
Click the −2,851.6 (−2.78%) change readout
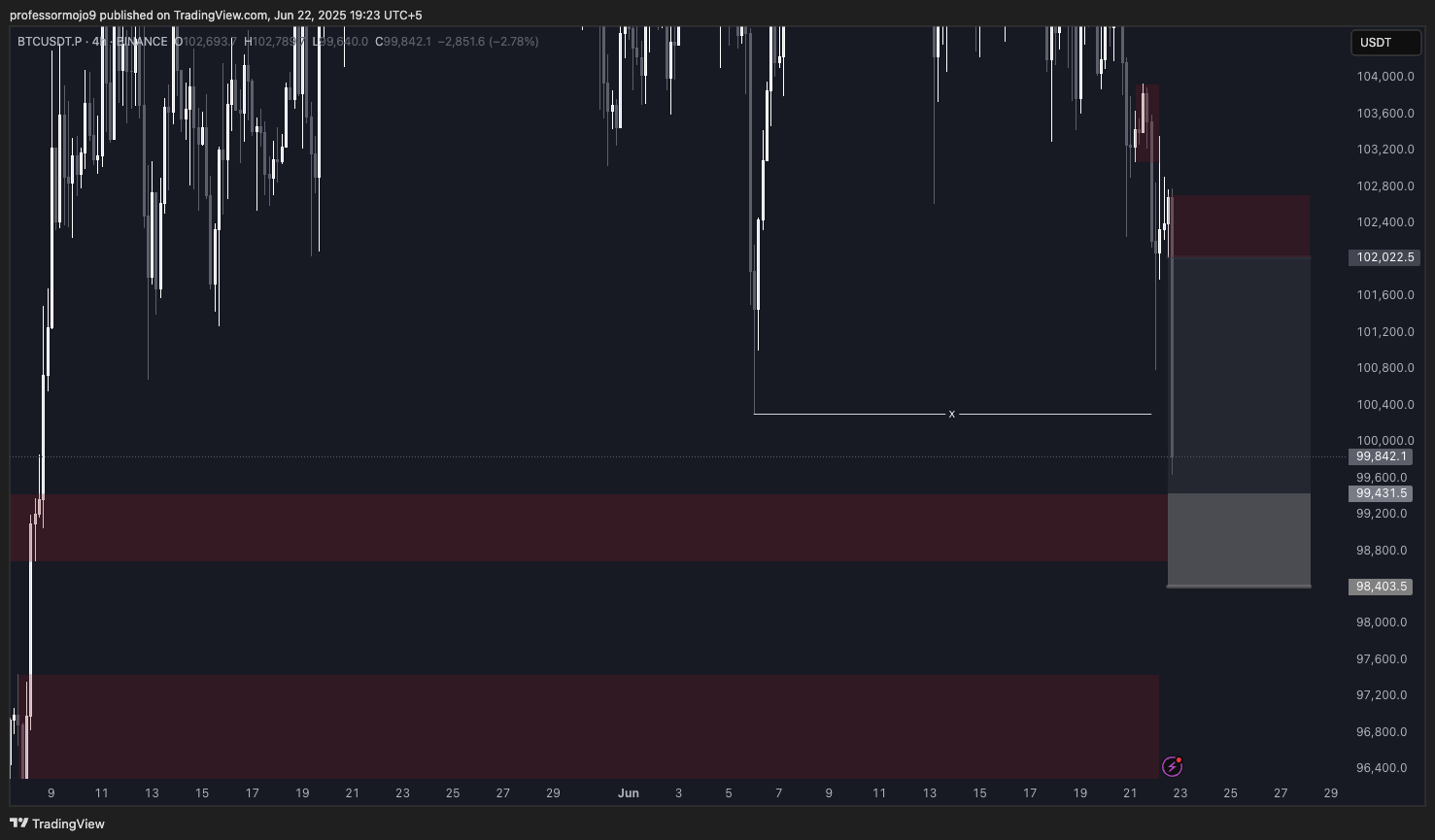pos(489,42)
